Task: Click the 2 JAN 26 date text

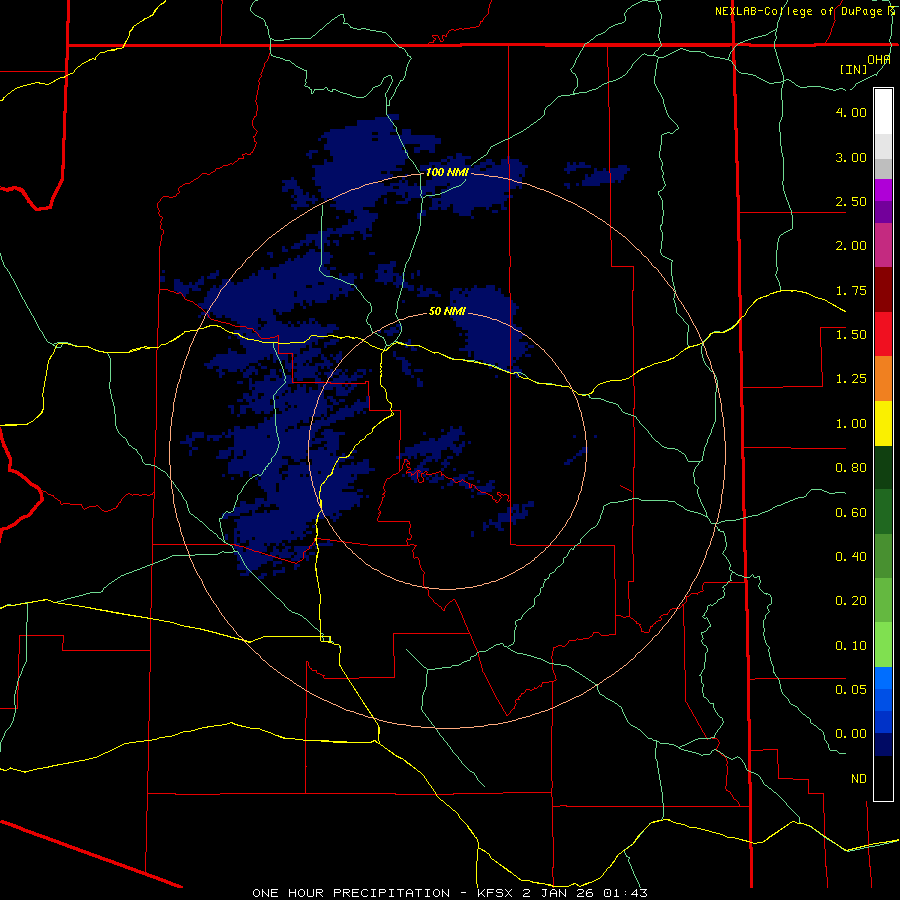Action: pyautogui.click(x=558, y=893)
